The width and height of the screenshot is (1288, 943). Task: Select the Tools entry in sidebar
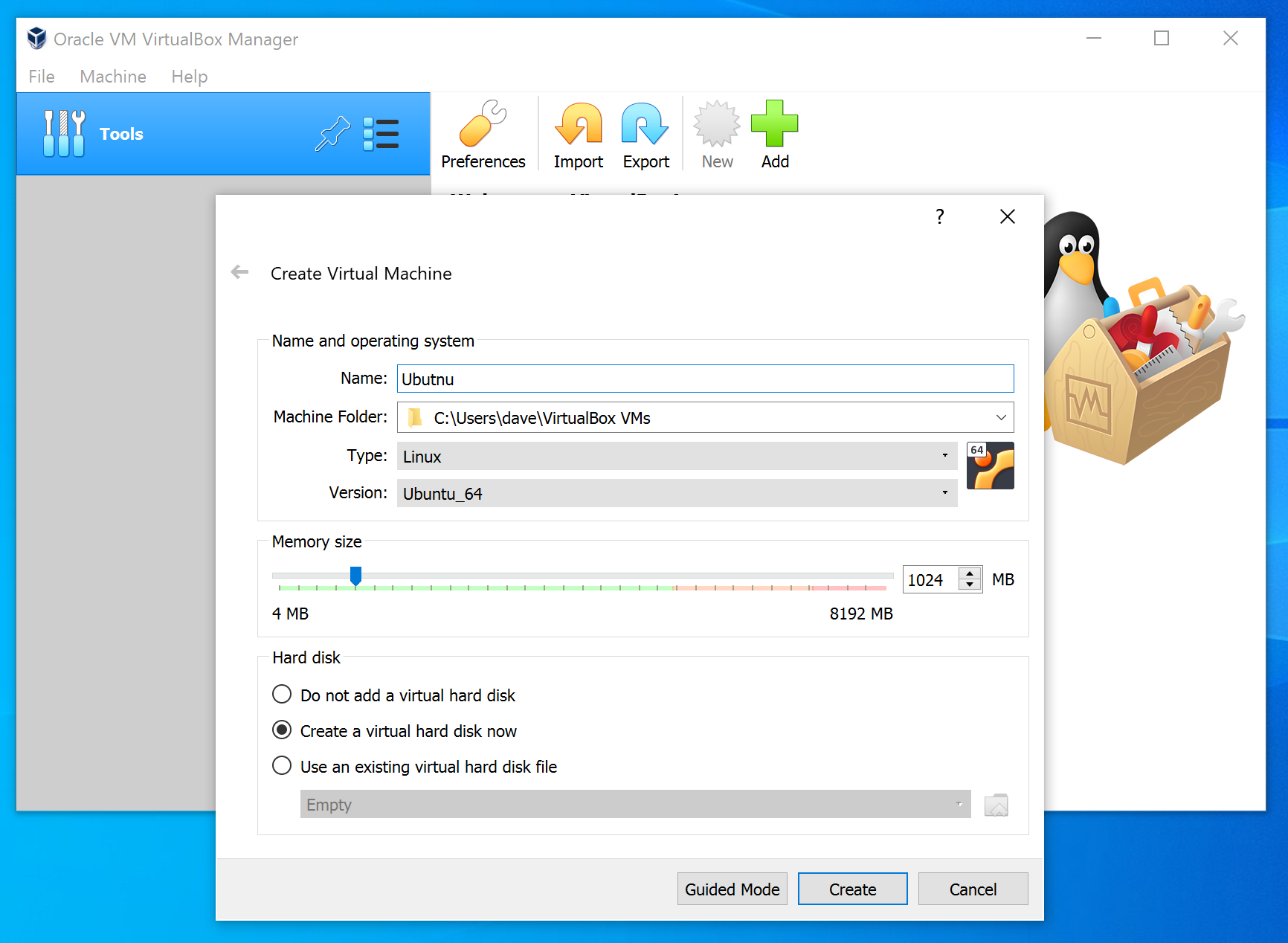223,134
